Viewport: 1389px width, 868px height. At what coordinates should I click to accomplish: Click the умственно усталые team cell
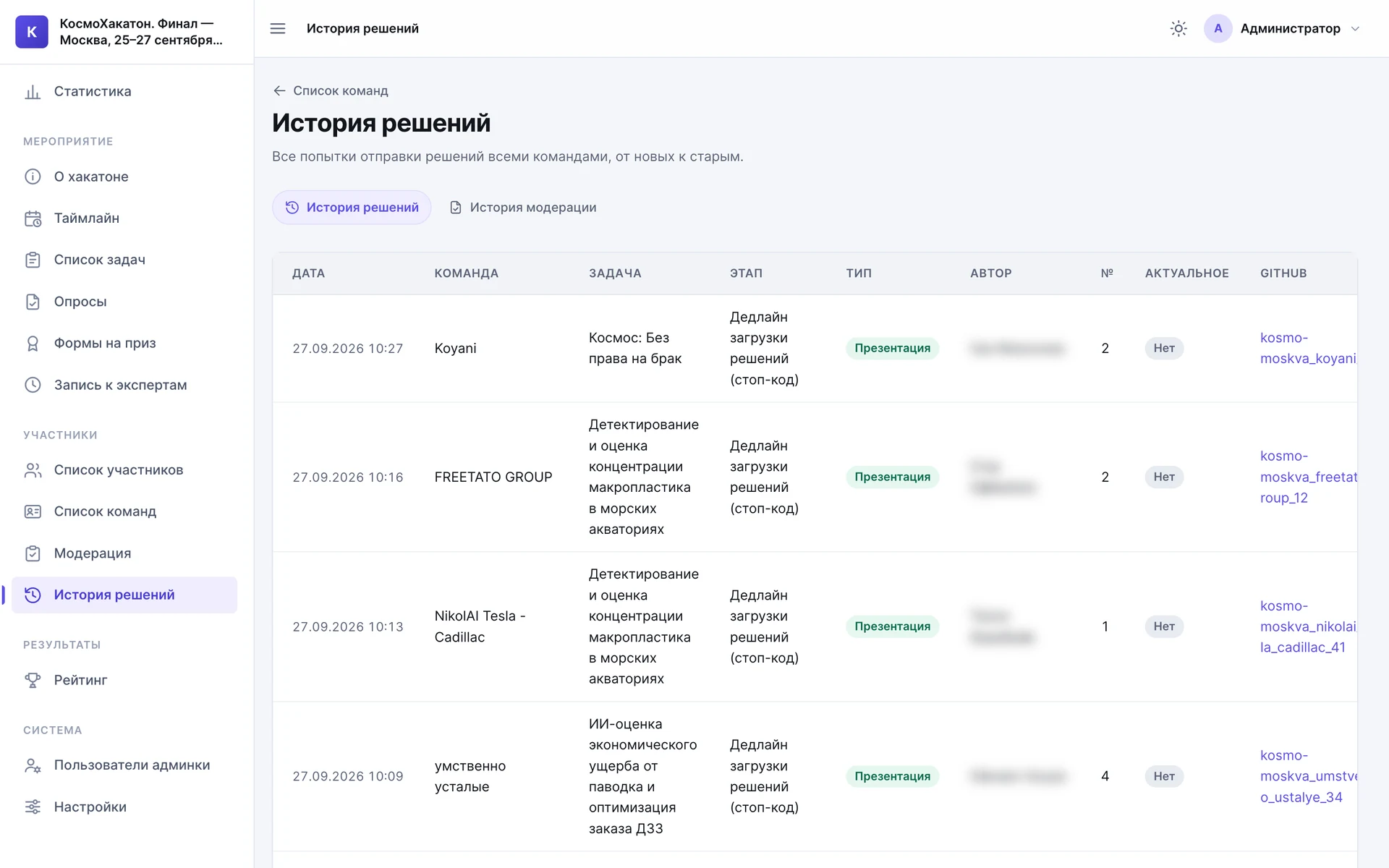tap(470, 776)
